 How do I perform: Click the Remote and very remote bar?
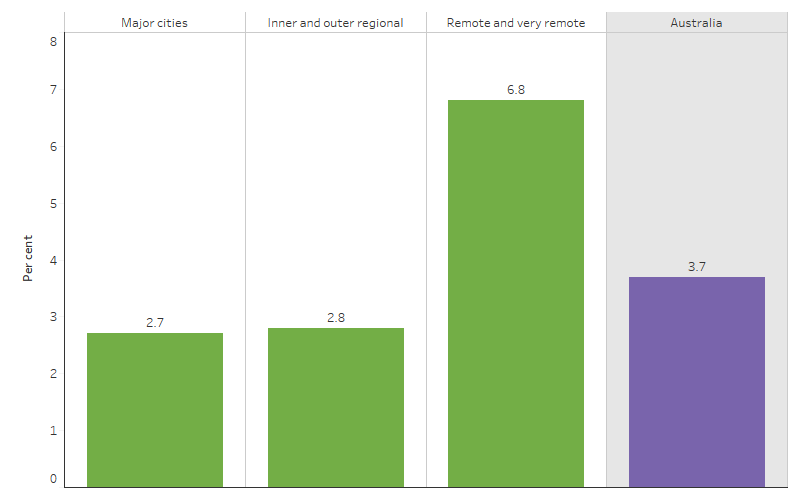click(516, 294)
